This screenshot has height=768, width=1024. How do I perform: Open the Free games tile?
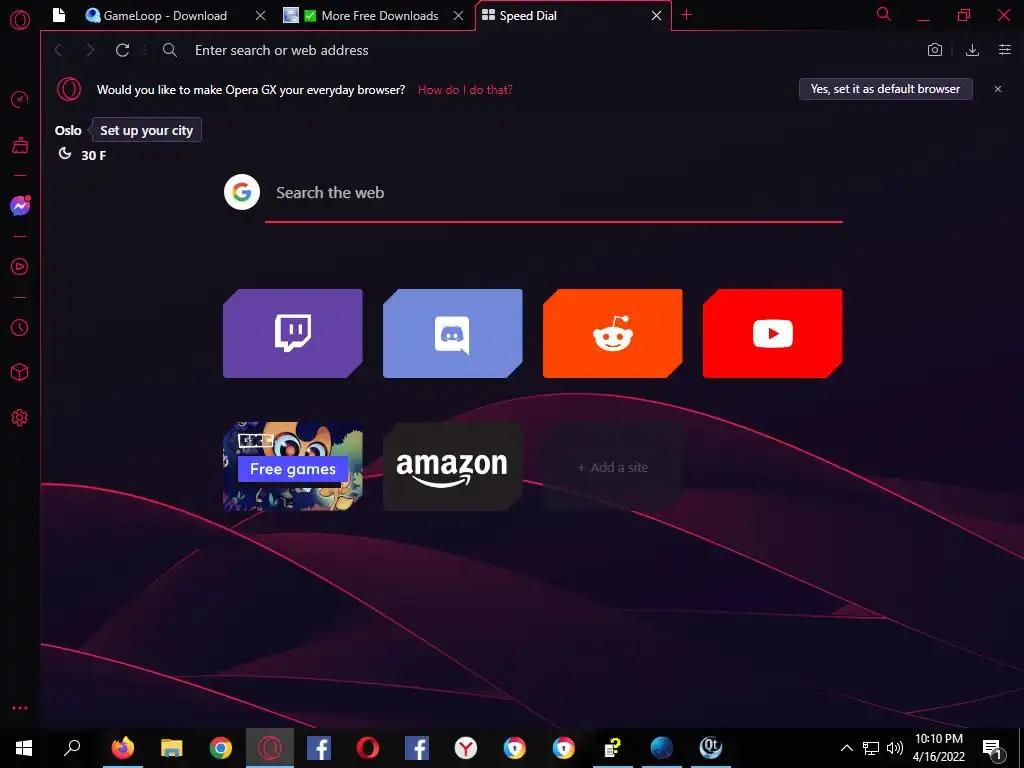(293, 466)
